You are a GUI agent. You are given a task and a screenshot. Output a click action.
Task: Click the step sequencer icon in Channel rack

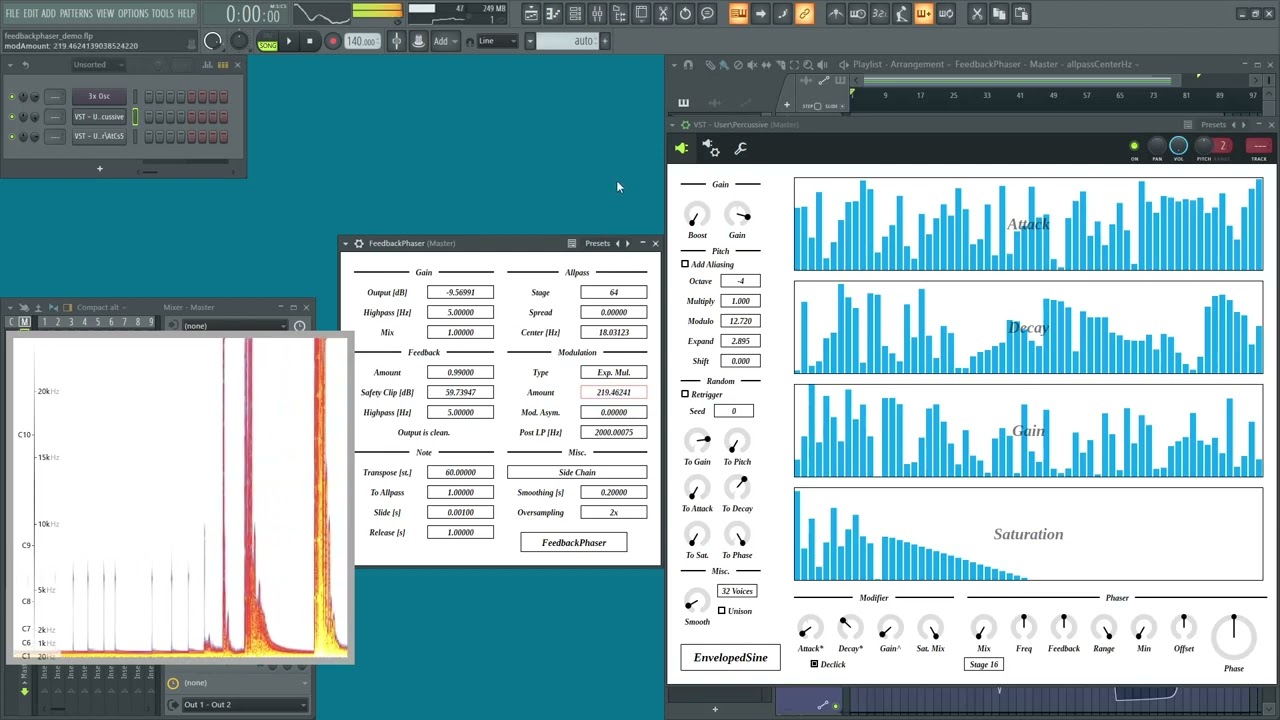point(223,65)
